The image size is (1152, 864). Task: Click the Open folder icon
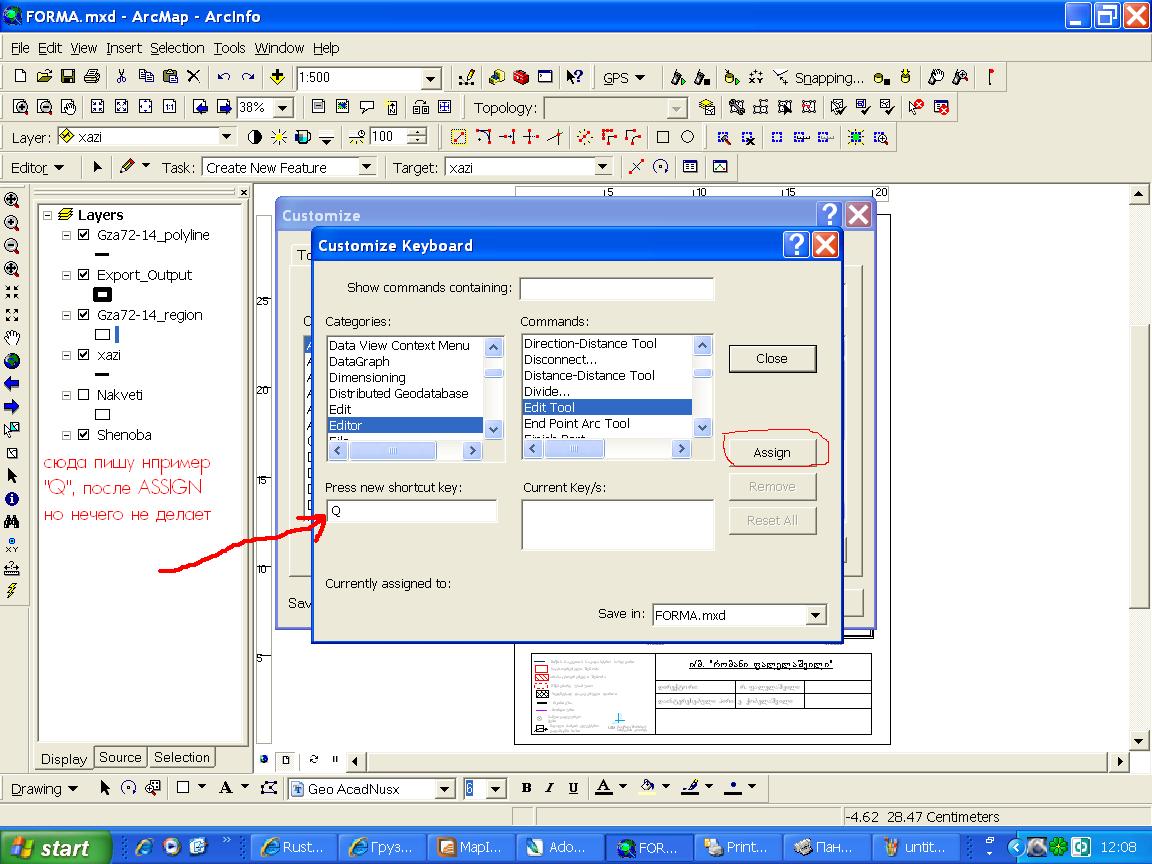coord(44,76)
